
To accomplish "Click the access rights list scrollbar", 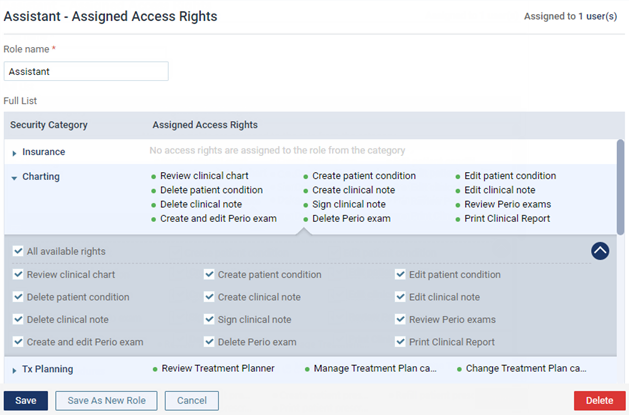I will point(620,187).
